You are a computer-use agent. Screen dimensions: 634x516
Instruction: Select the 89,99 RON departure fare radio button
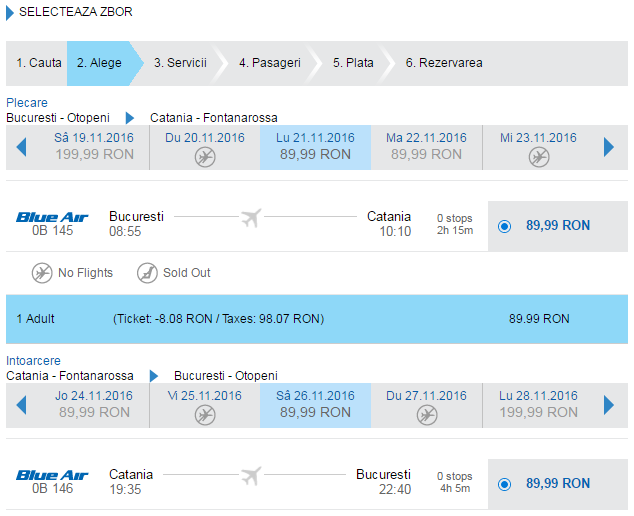click(504, 226)
